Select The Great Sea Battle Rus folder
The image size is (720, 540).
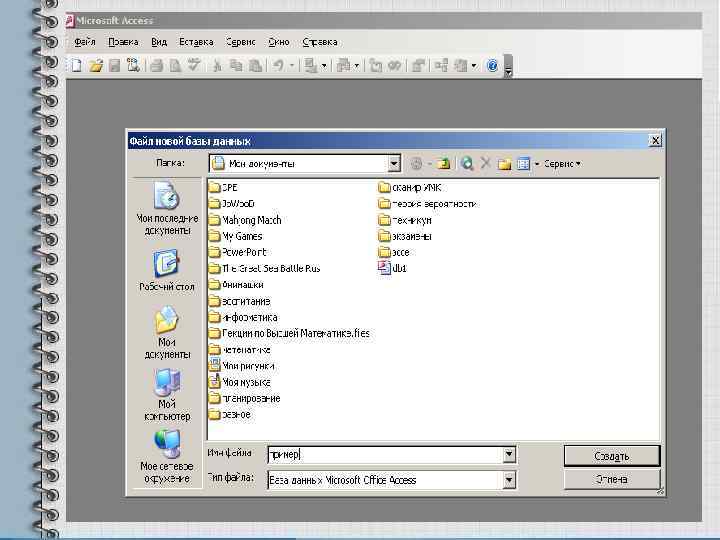pyautogui.click(x=264, y=268)
